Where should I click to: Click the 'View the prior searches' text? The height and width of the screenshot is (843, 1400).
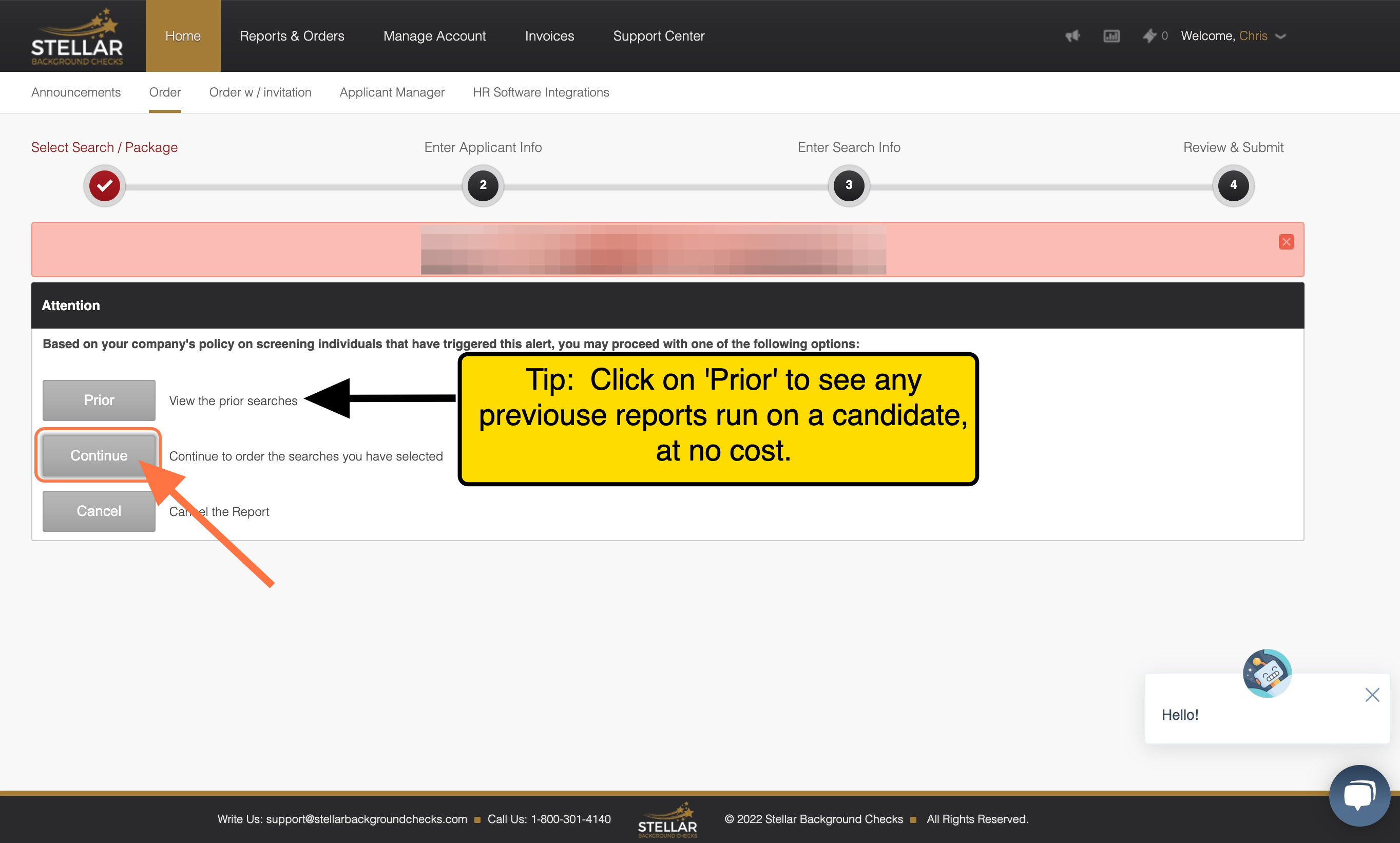[x=234, y=401]
